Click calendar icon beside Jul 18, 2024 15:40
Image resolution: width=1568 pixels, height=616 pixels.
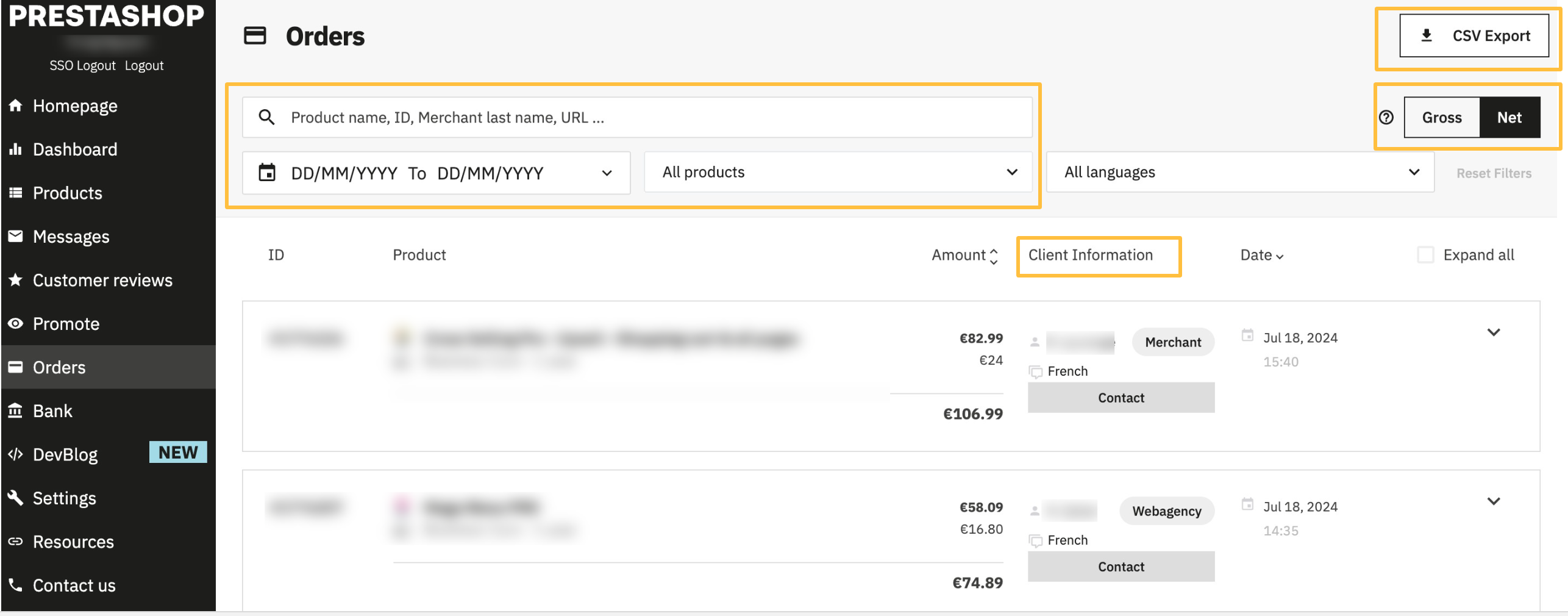point(1248,335)
